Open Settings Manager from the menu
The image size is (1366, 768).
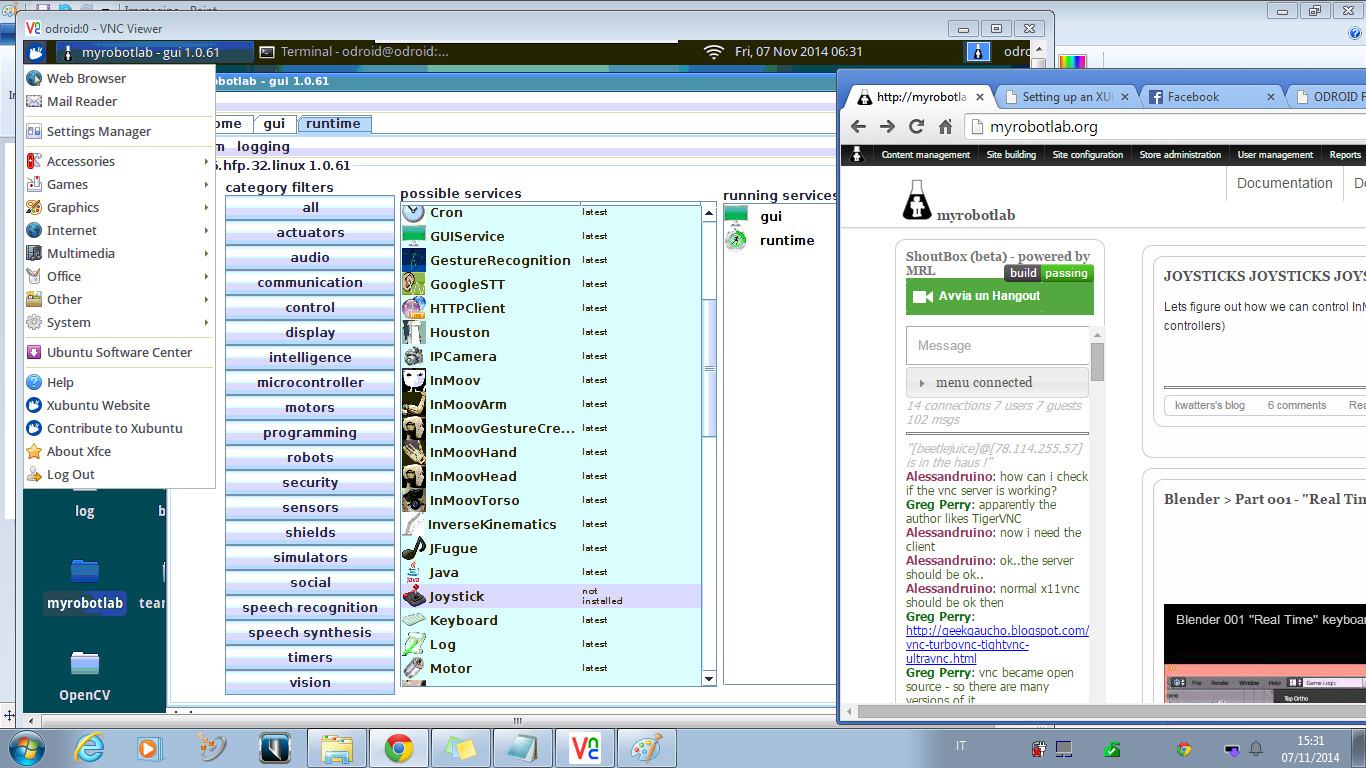(x=119, y=131)
